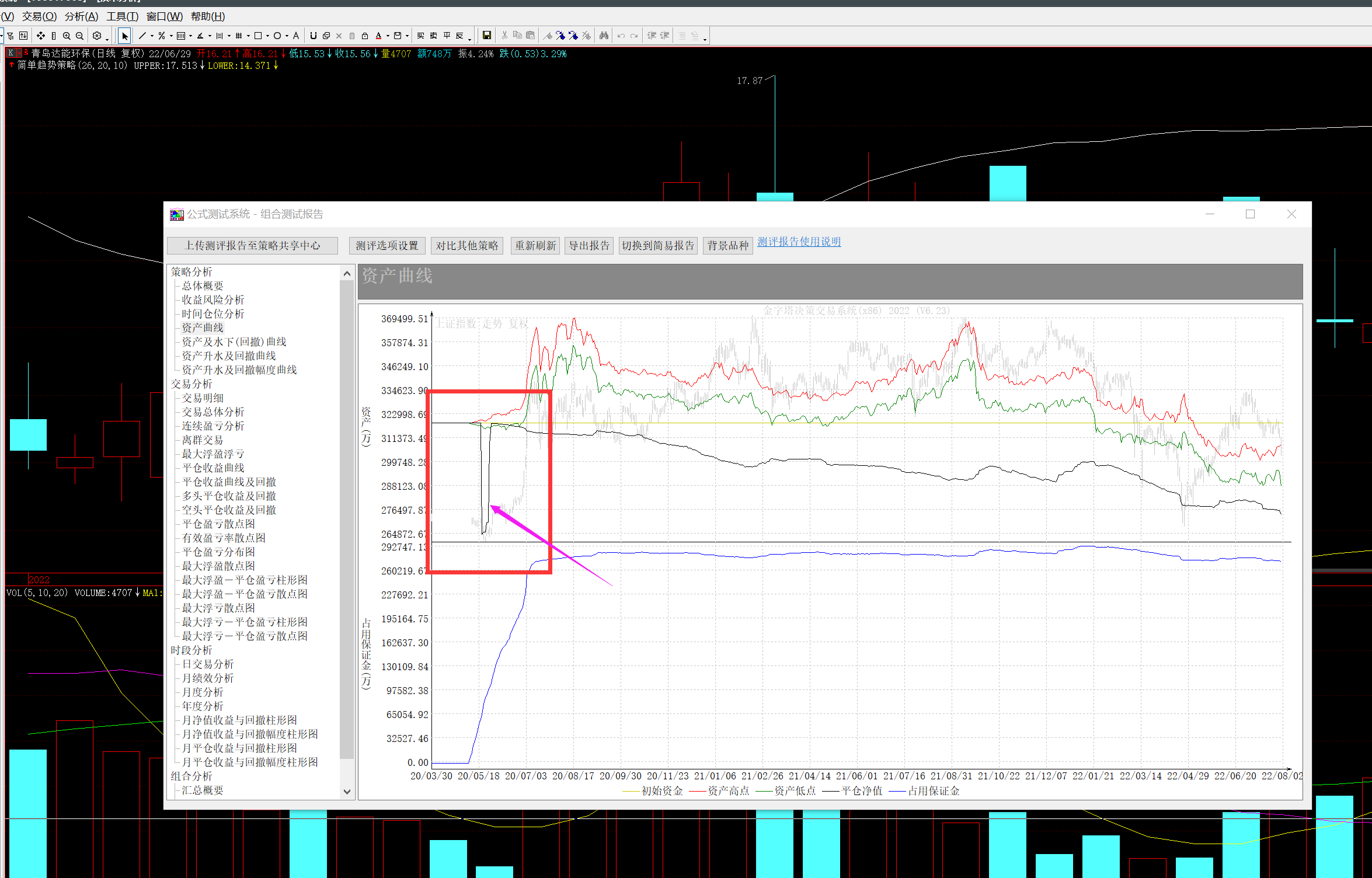Open the 工具(T) menu
This screenshot has height=878, width=1372.
tap(122, 16)
